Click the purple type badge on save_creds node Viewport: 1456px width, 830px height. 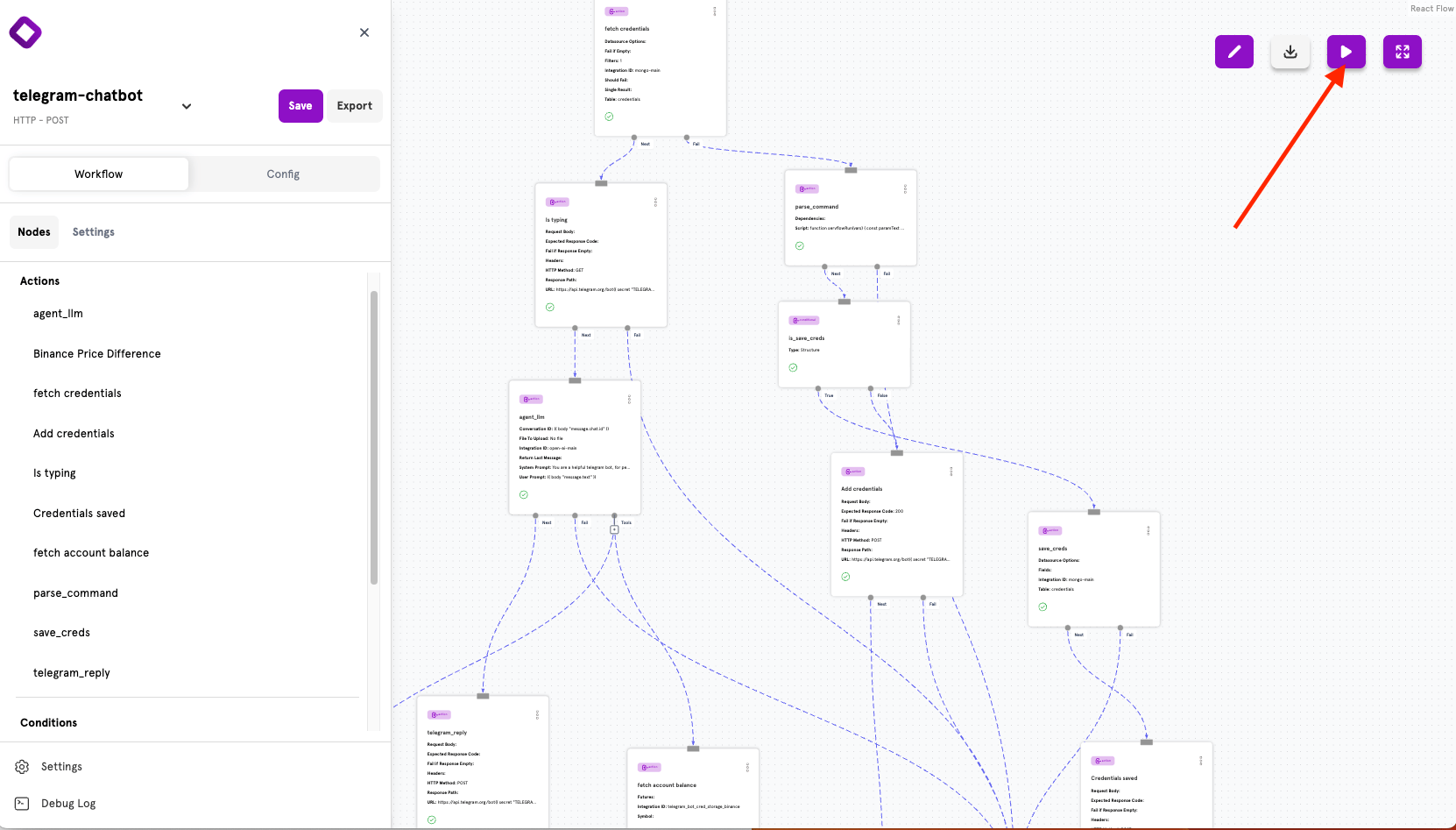1050,531
